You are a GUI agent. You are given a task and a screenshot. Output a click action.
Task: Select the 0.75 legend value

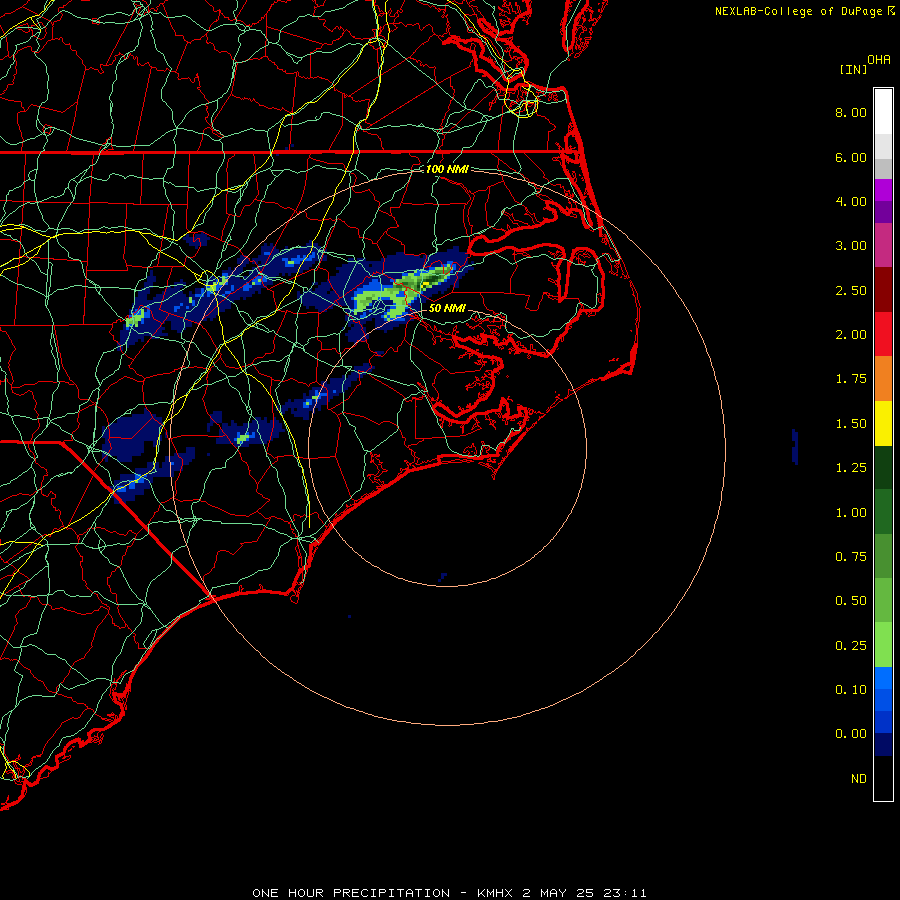[851, 557]
